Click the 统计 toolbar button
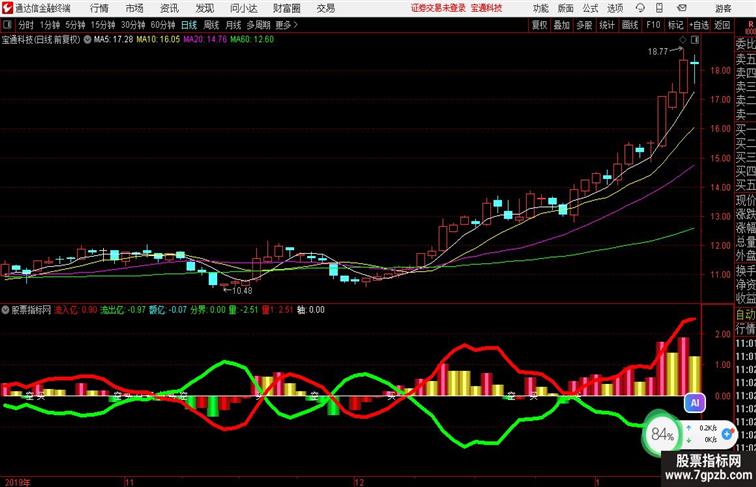This screenshot has height=487, width=756. (607, 25)
